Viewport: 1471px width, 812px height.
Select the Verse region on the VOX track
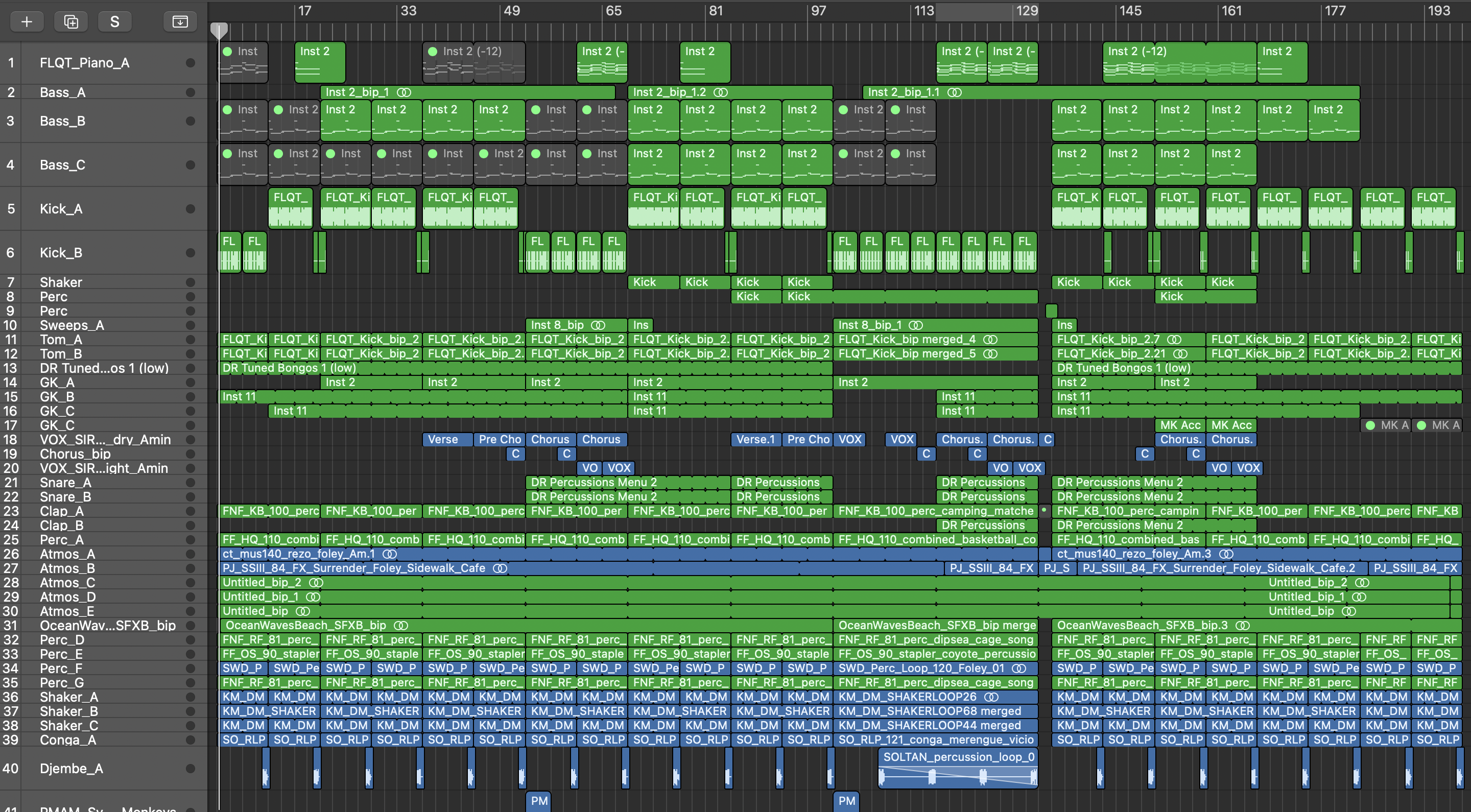[x=448, y=439]
